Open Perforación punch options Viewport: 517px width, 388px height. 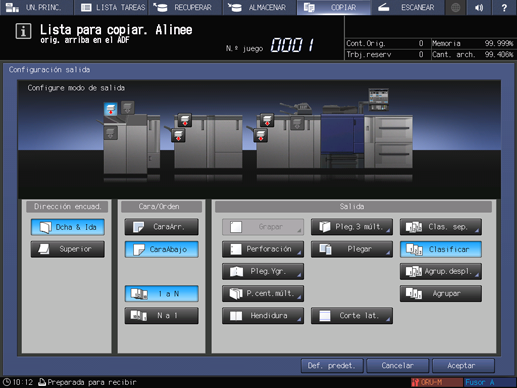(x=263, y=249)
